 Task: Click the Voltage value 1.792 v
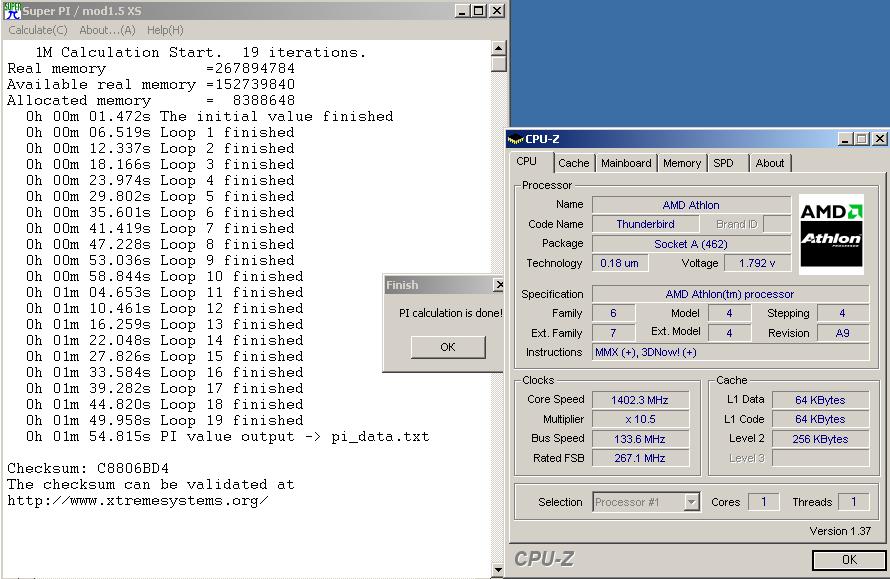[x=757, y=263]
